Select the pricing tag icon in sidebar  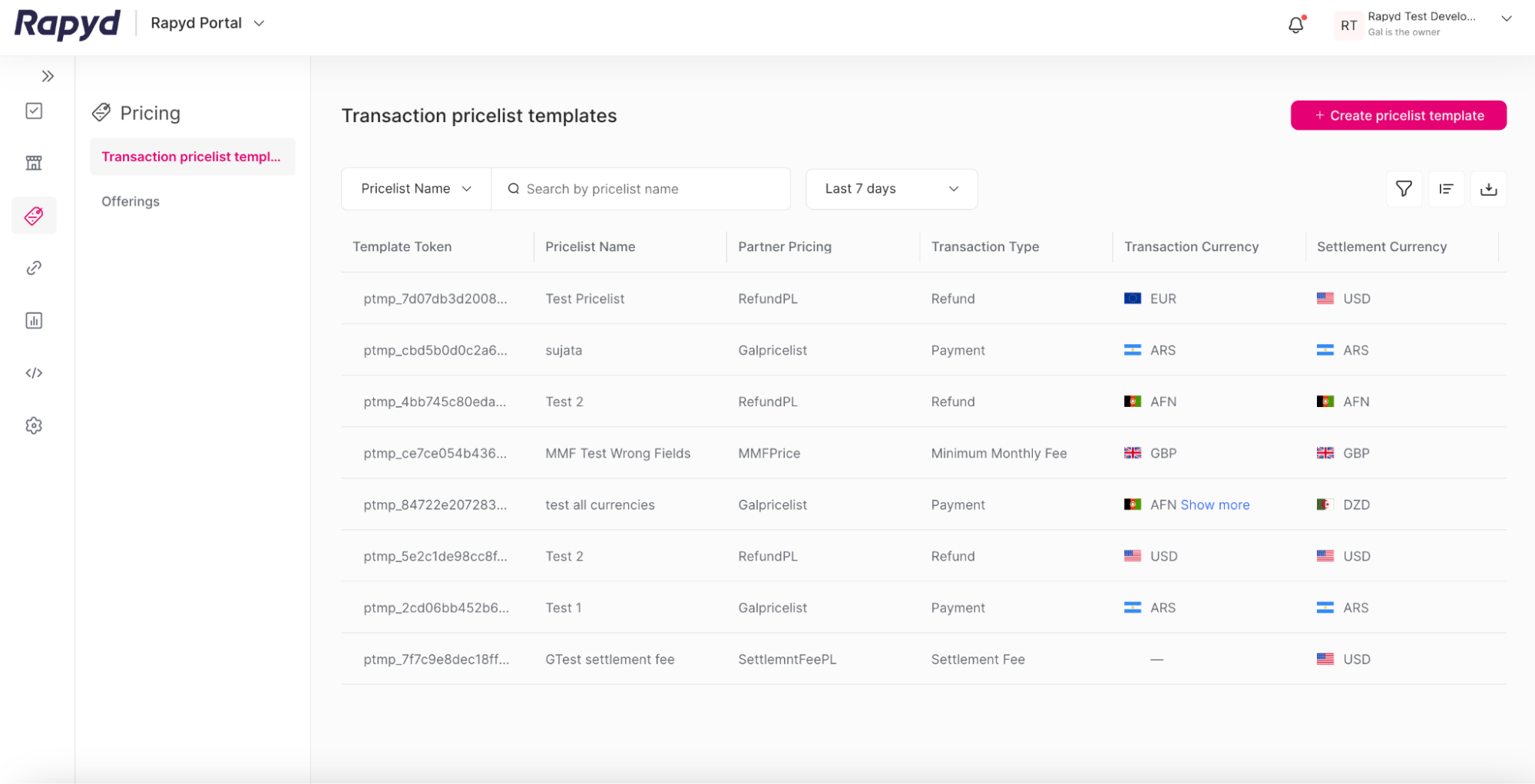(34, 216)
